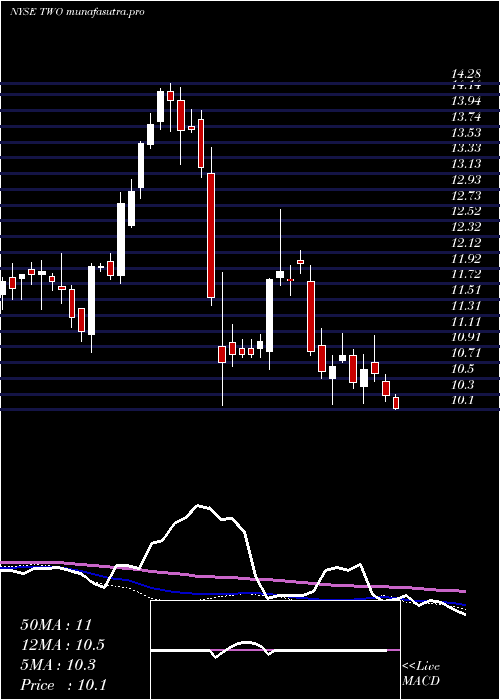Click the 13.74 price axis label
Image resolution: width=500 pixels, height=700 pixels.
coord(467,117)
